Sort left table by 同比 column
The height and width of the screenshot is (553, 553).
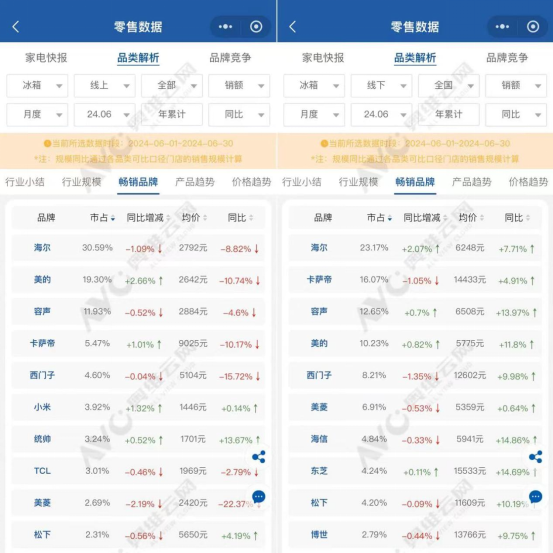(240, 218)
